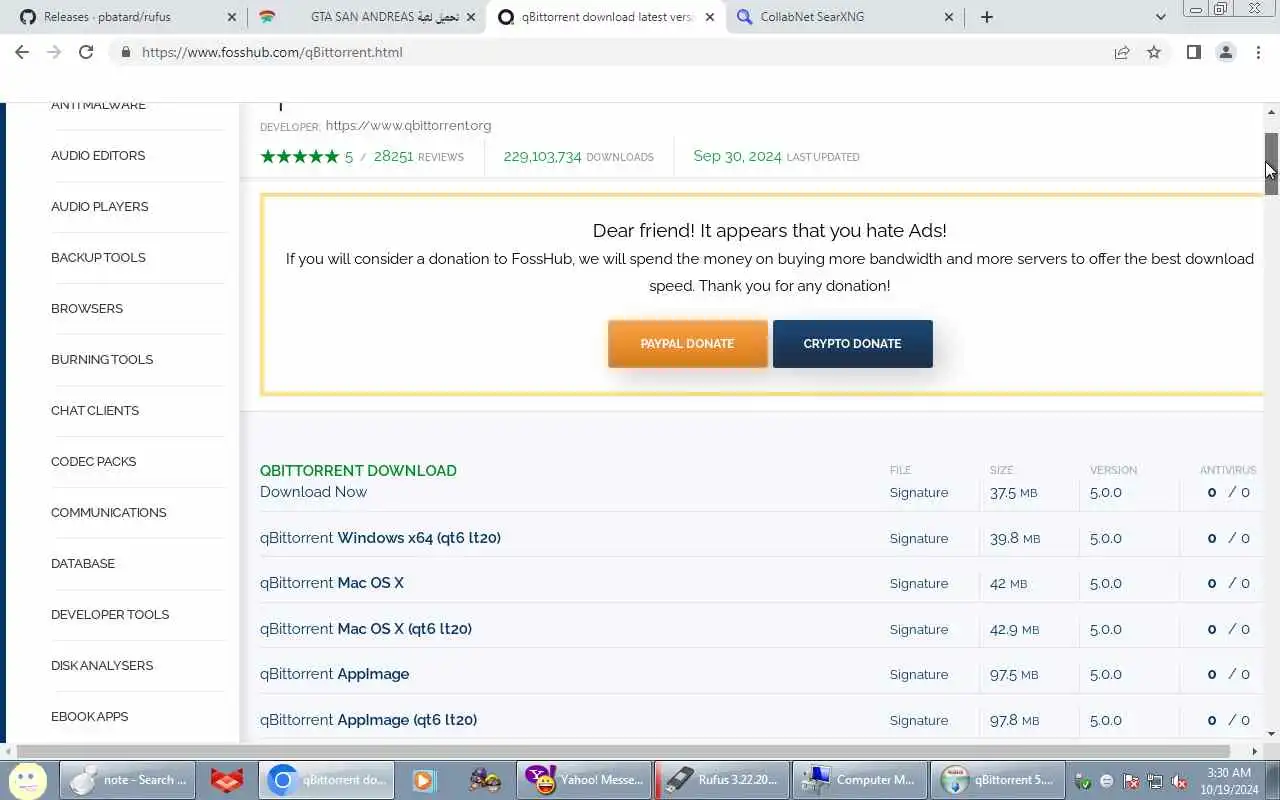The width and height of the screenshot is (1280, 800).
Task: Close the CollabNet SearXNG tab
Action: pyautogui.click(x=949, y=17)
